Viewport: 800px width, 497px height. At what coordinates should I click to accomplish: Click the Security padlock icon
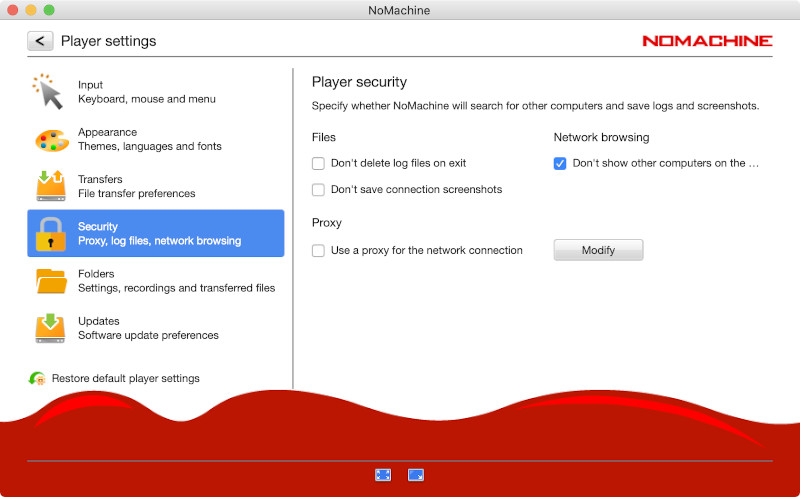point(51,234)
